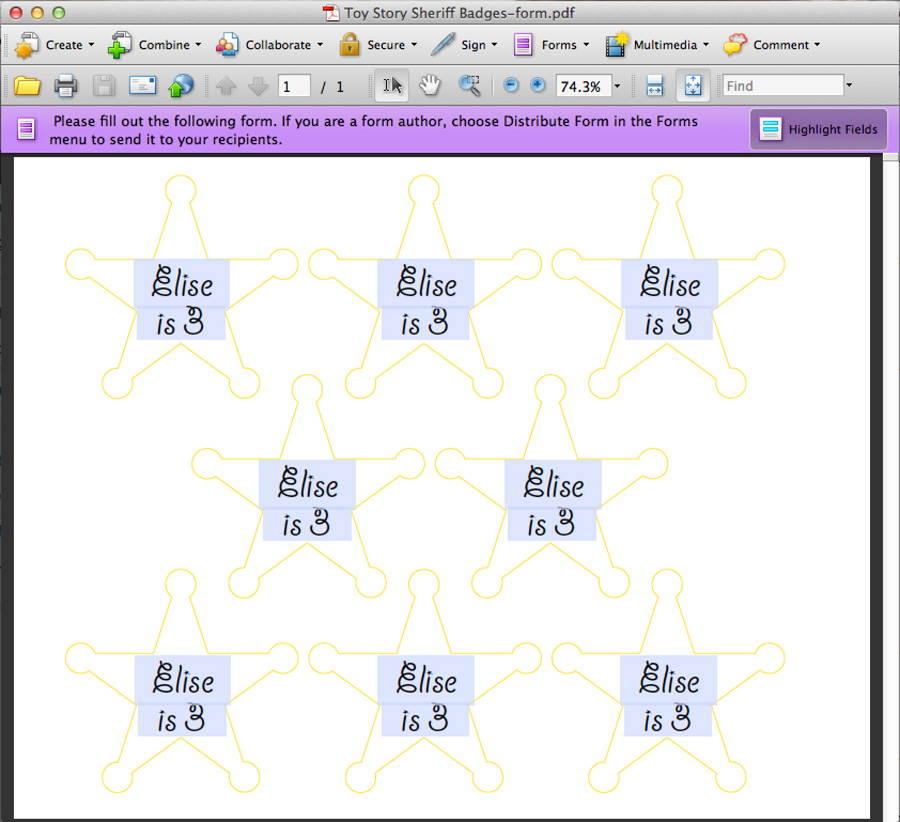Screen dimensions: 900x822
Task: Click the form icon in the purple message bar
Action: click(x=26, y=129)
